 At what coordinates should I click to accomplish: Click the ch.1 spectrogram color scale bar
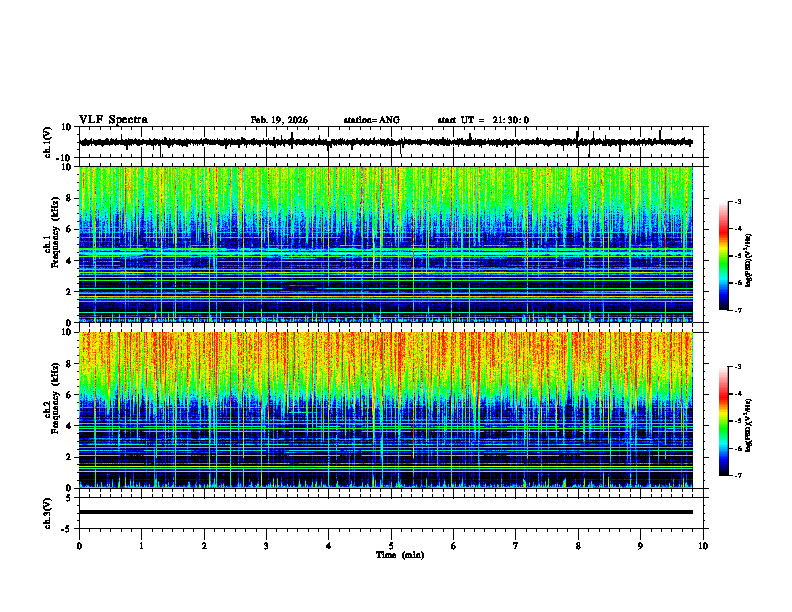pos(723,256)
